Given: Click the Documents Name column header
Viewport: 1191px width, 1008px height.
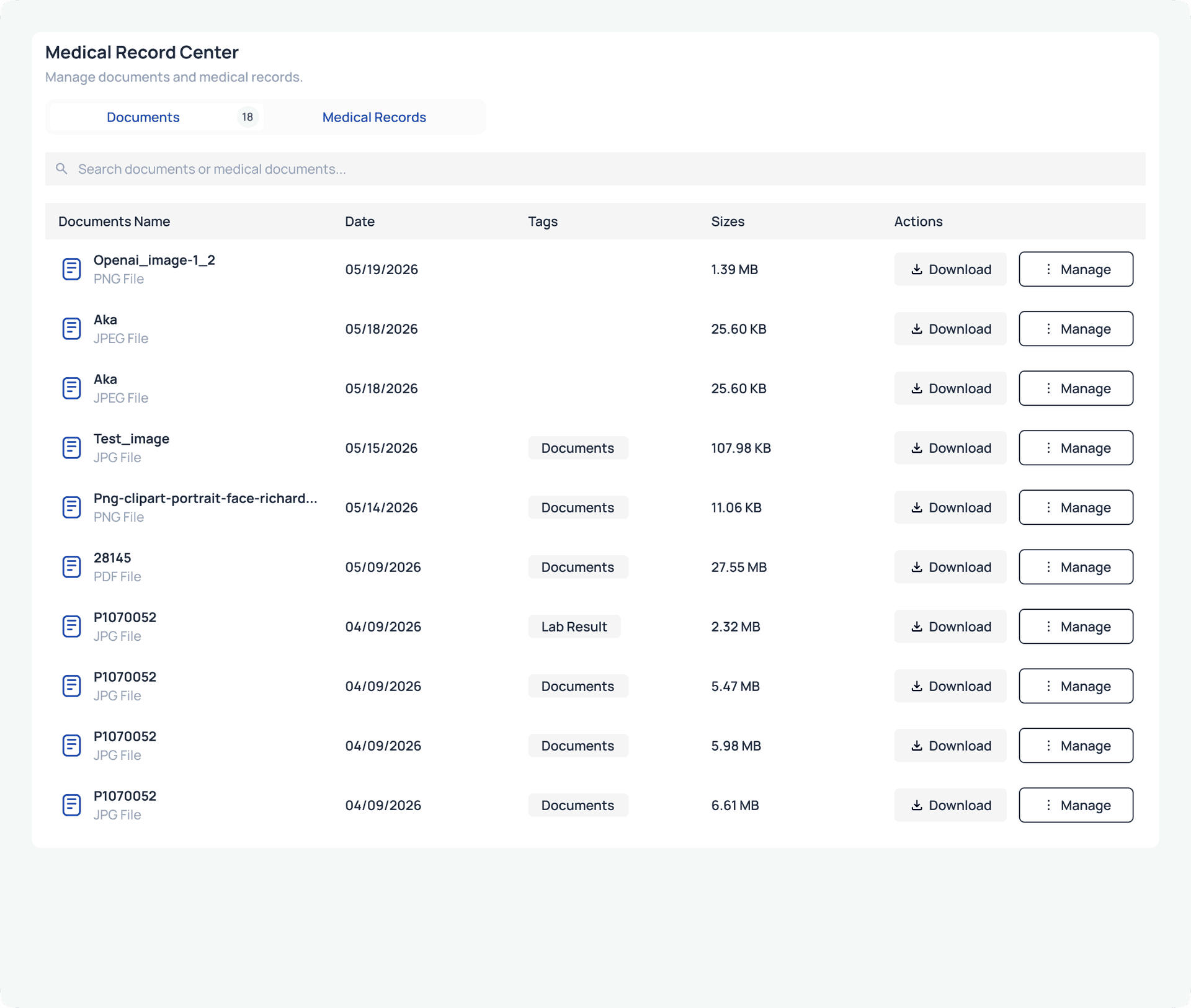Looking at the screenshot, I should (x=114, y=221).
